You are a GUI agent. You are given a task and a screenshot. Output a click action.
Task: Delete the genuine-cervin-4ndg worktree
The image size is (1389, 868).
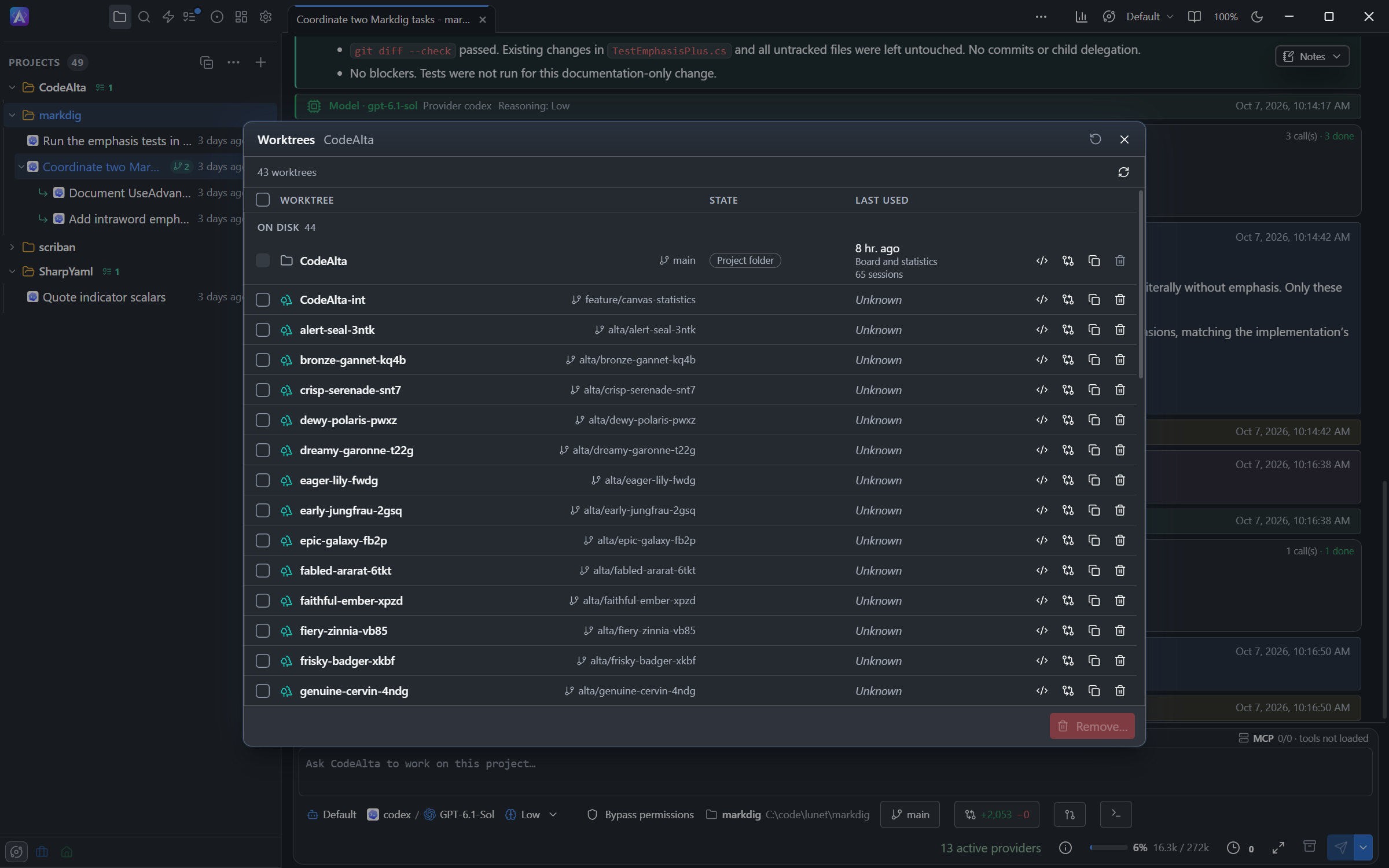pos(1120,690)
